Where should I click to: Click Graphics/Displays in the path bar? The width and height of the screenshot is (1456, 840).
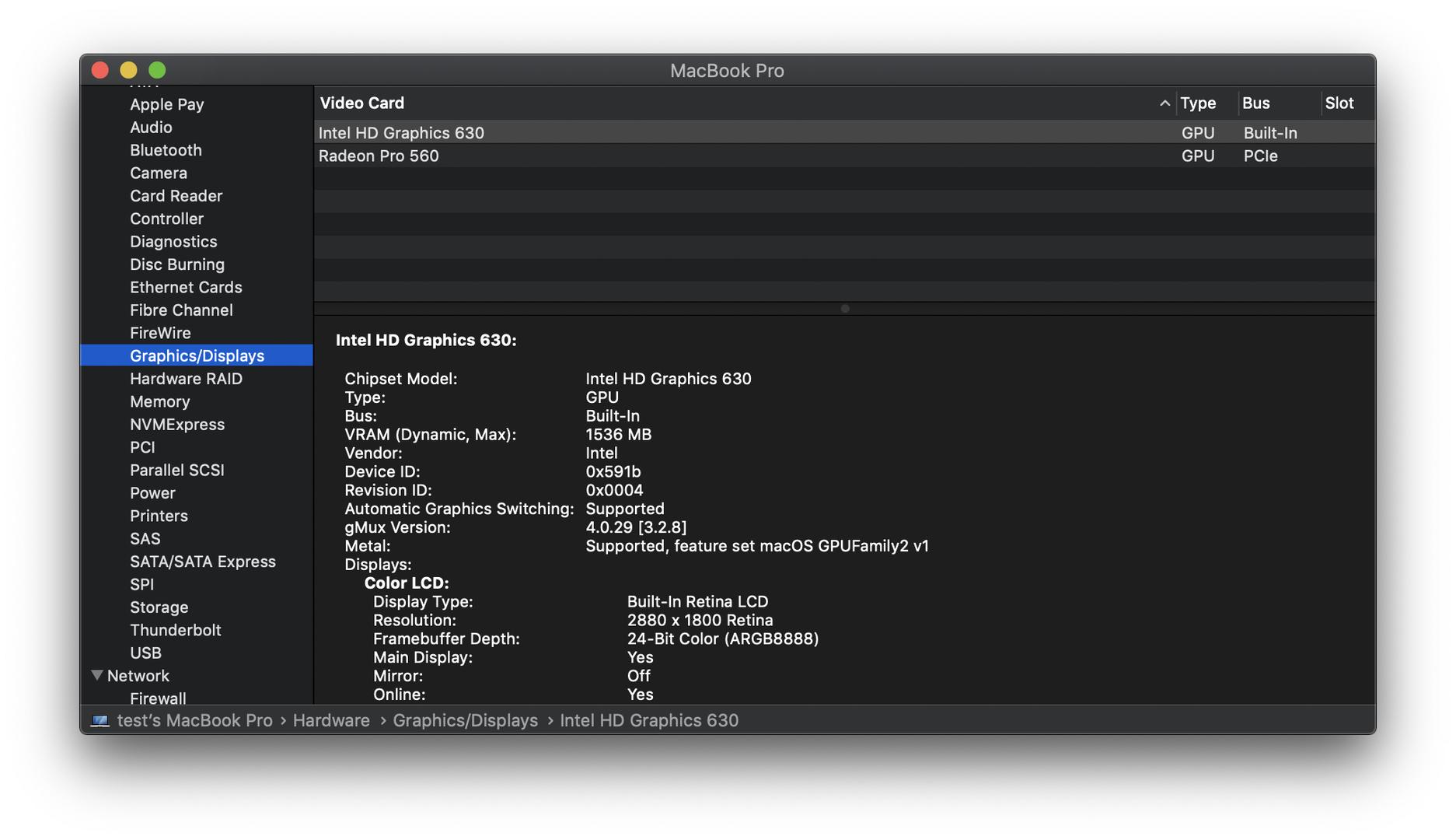[x=465, y=721]
